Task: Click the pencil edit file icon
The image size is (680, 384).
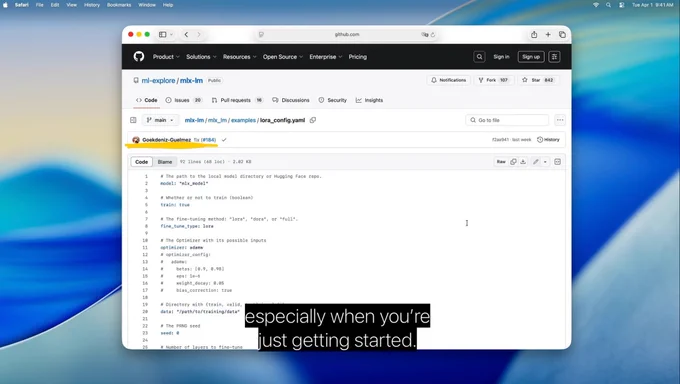Action: [x=536, y=162]
